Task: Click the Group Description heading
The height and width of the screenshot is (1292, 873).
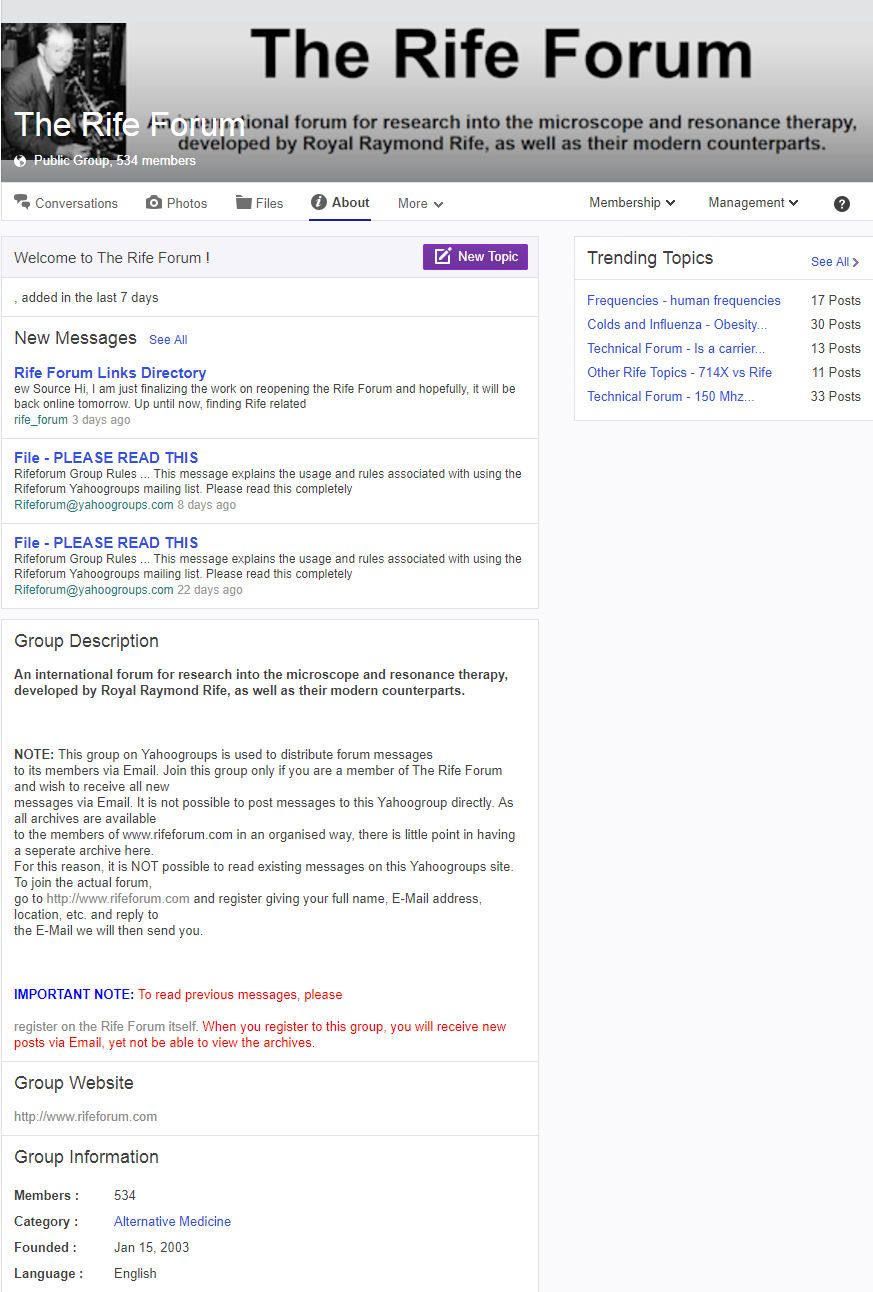Action: click(x=86, y=641)
